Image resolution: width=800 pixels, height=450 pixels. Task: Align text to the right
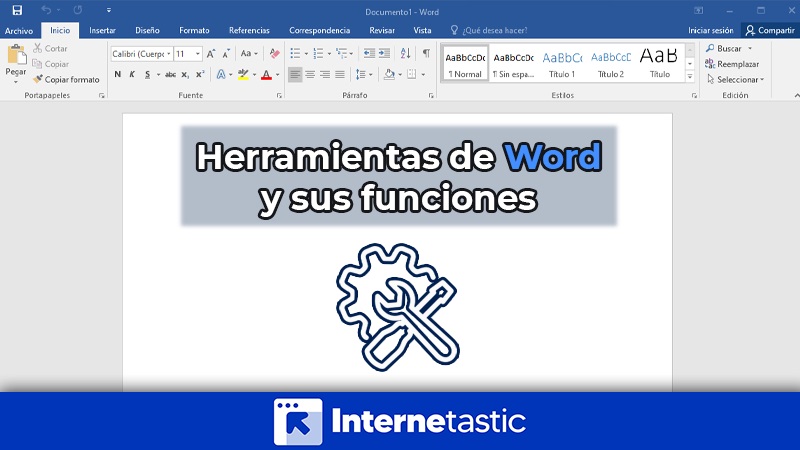pos(325,74)
